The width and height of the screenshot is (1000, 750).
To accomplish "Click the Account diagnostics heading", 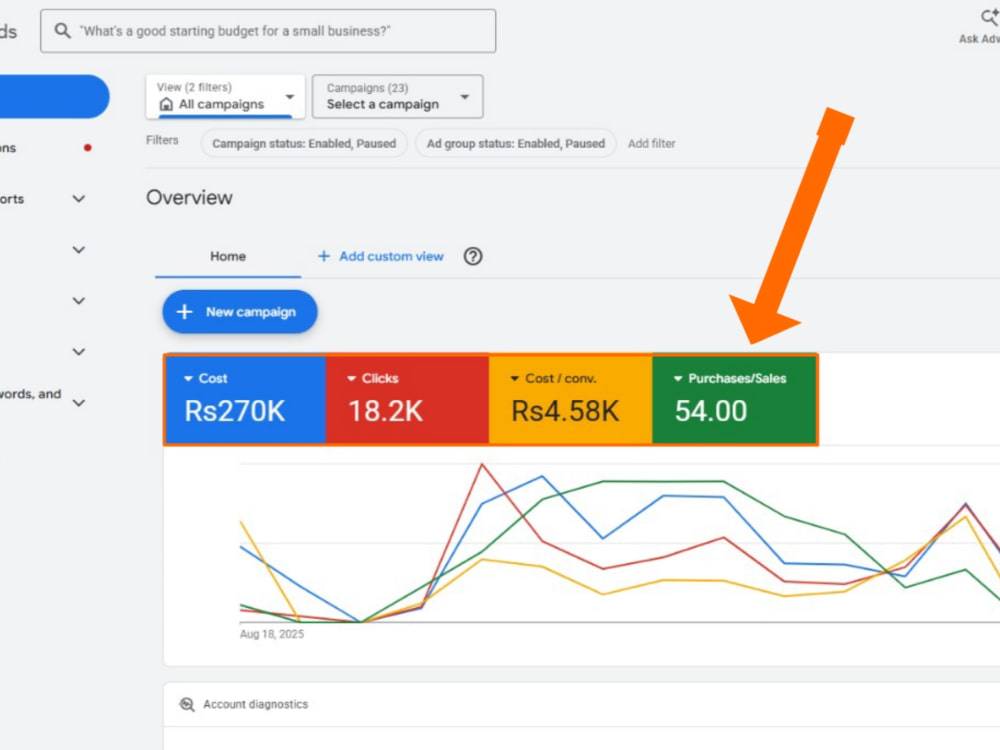I will tap(255, 704).
